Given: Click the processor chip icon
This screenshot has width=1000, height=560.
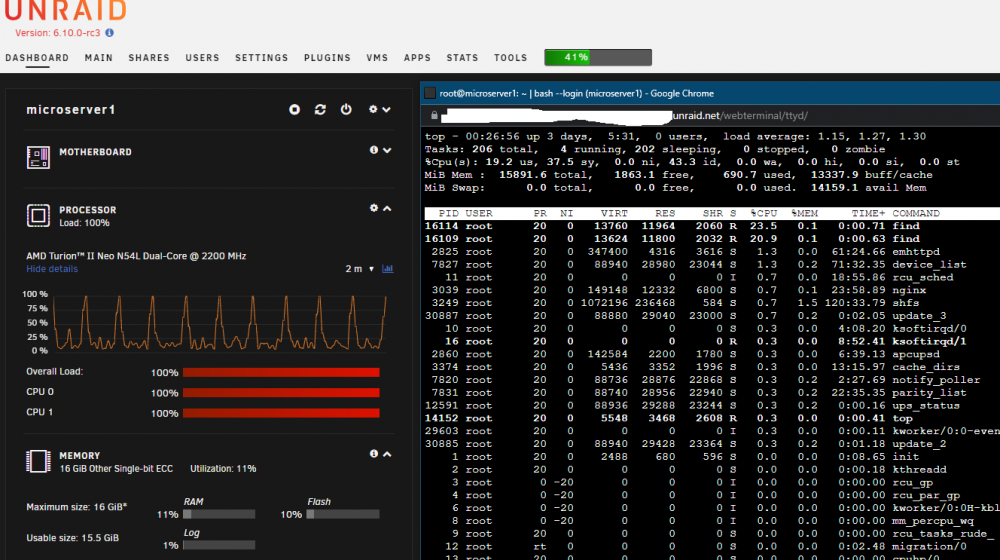Looking at the screenshot, I should [x=38, y=215].
